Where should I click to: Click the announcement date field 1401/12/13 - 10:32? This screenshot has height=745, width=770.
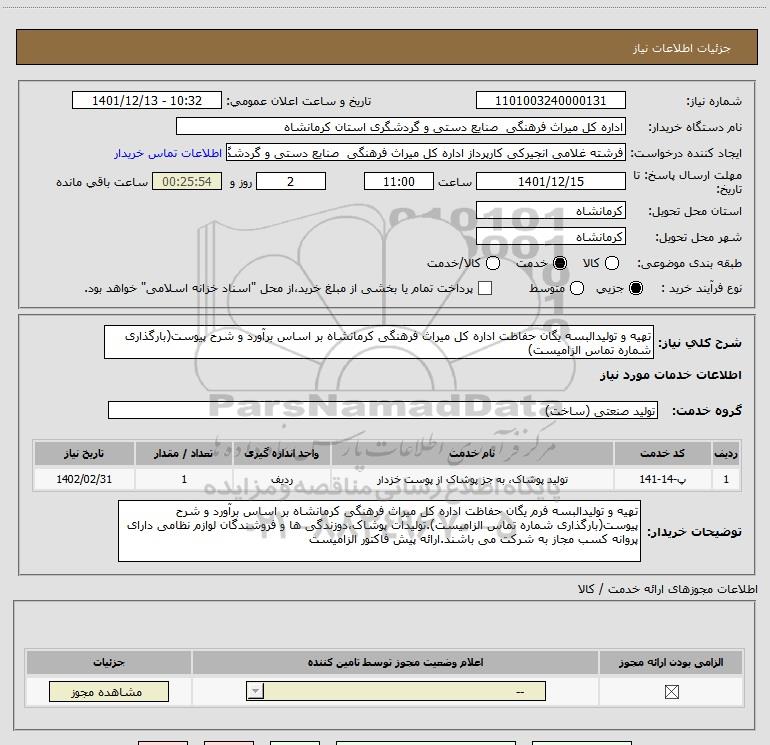(x=147, y=101)
